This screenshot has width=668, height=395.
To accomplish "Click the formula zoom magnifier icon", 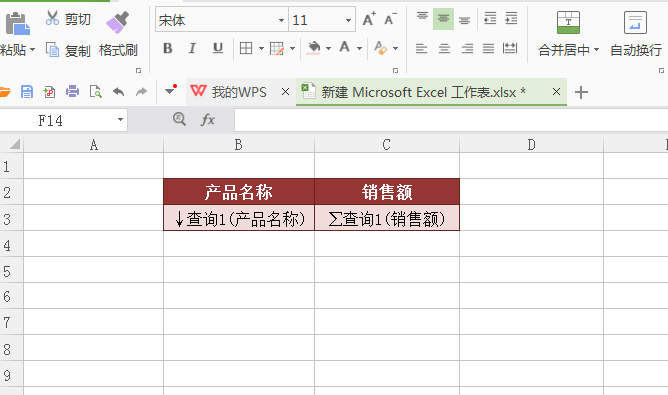I will tap(179, 119).
